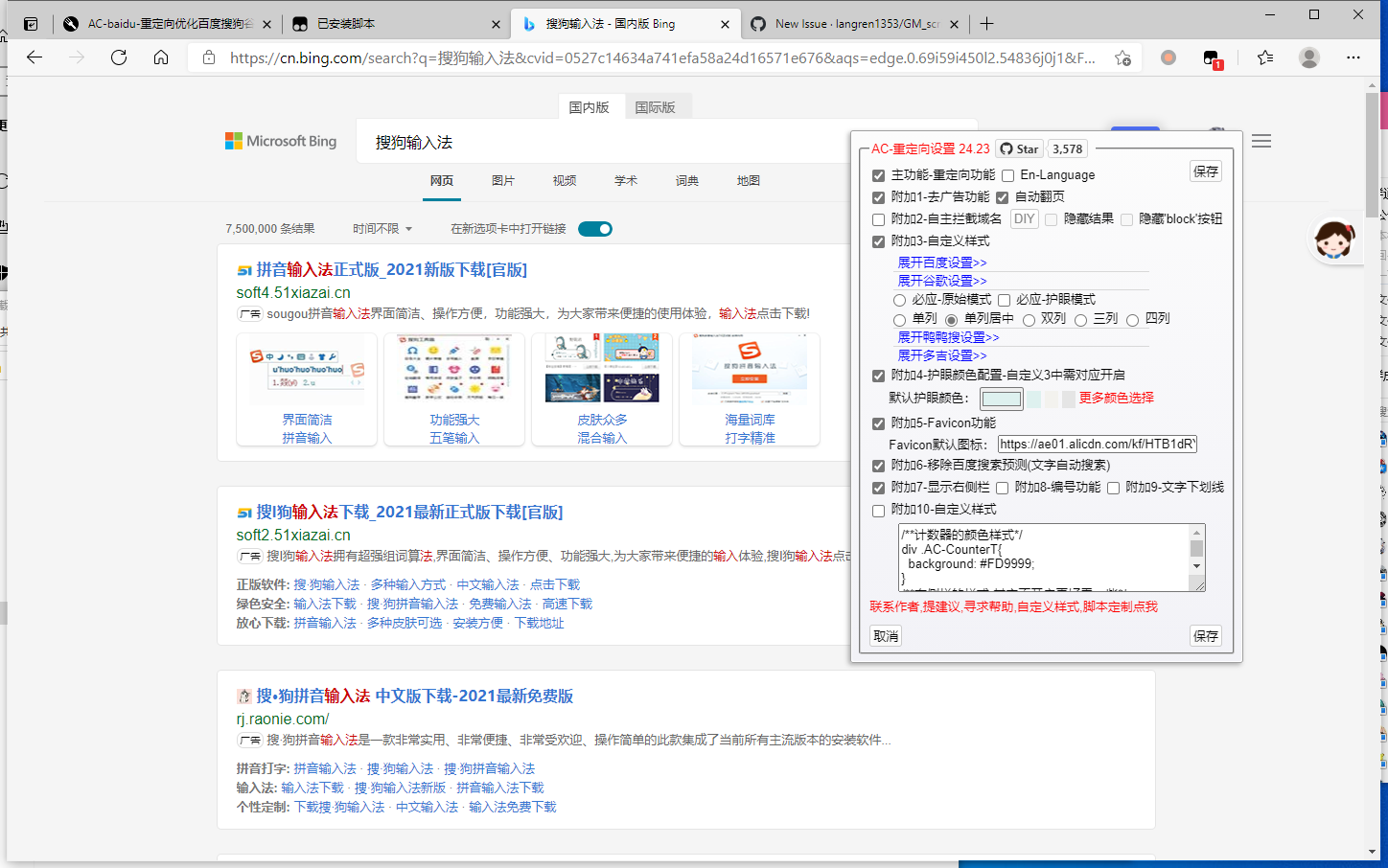Turn off 在新选项卡中打开链接 toggle

[595, 228]
